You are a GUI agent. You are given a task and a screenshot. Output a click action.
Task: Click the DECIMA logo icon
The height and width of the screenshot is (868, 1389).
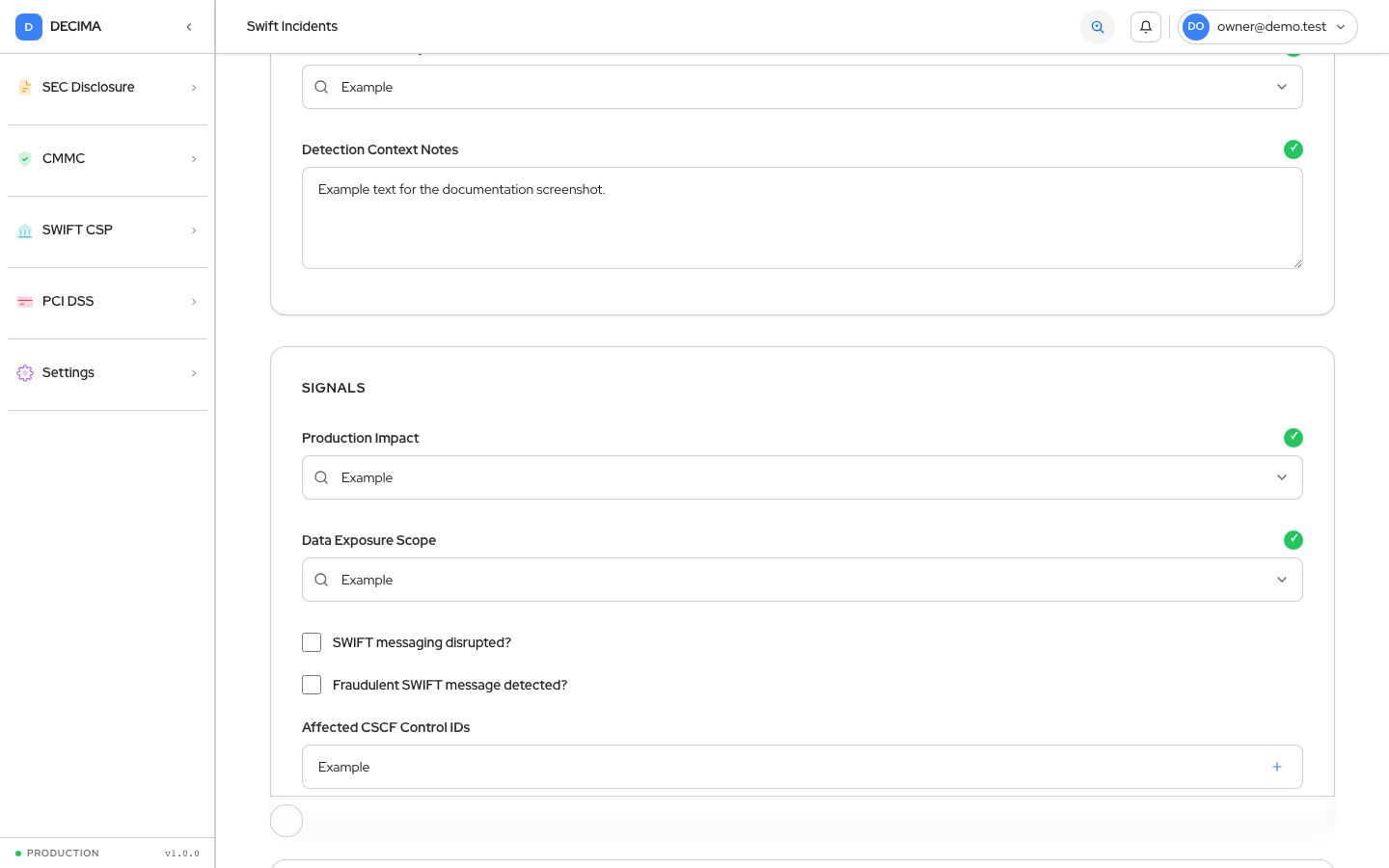29,27
